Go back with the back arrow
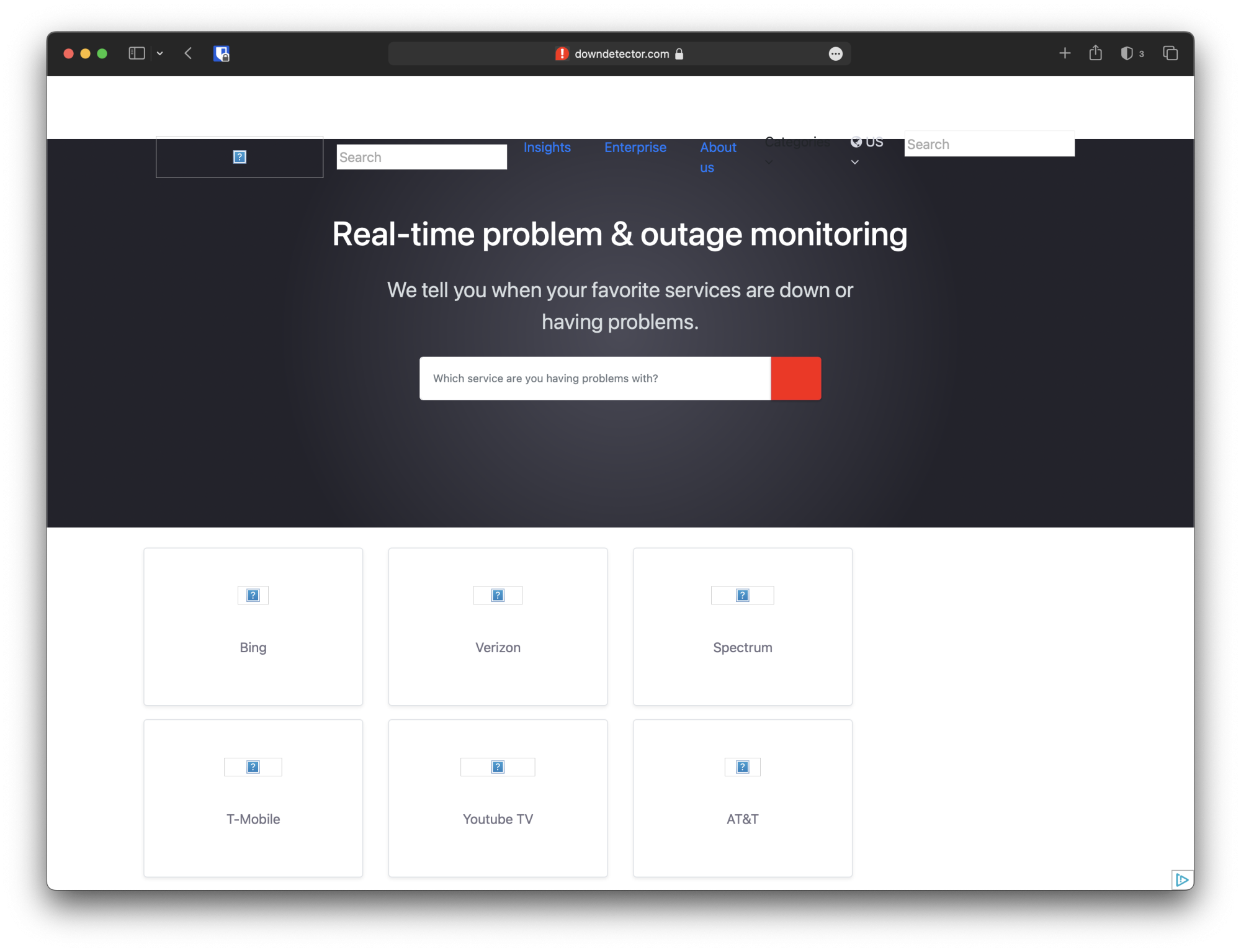1241x952 pixels. point(188,54)
